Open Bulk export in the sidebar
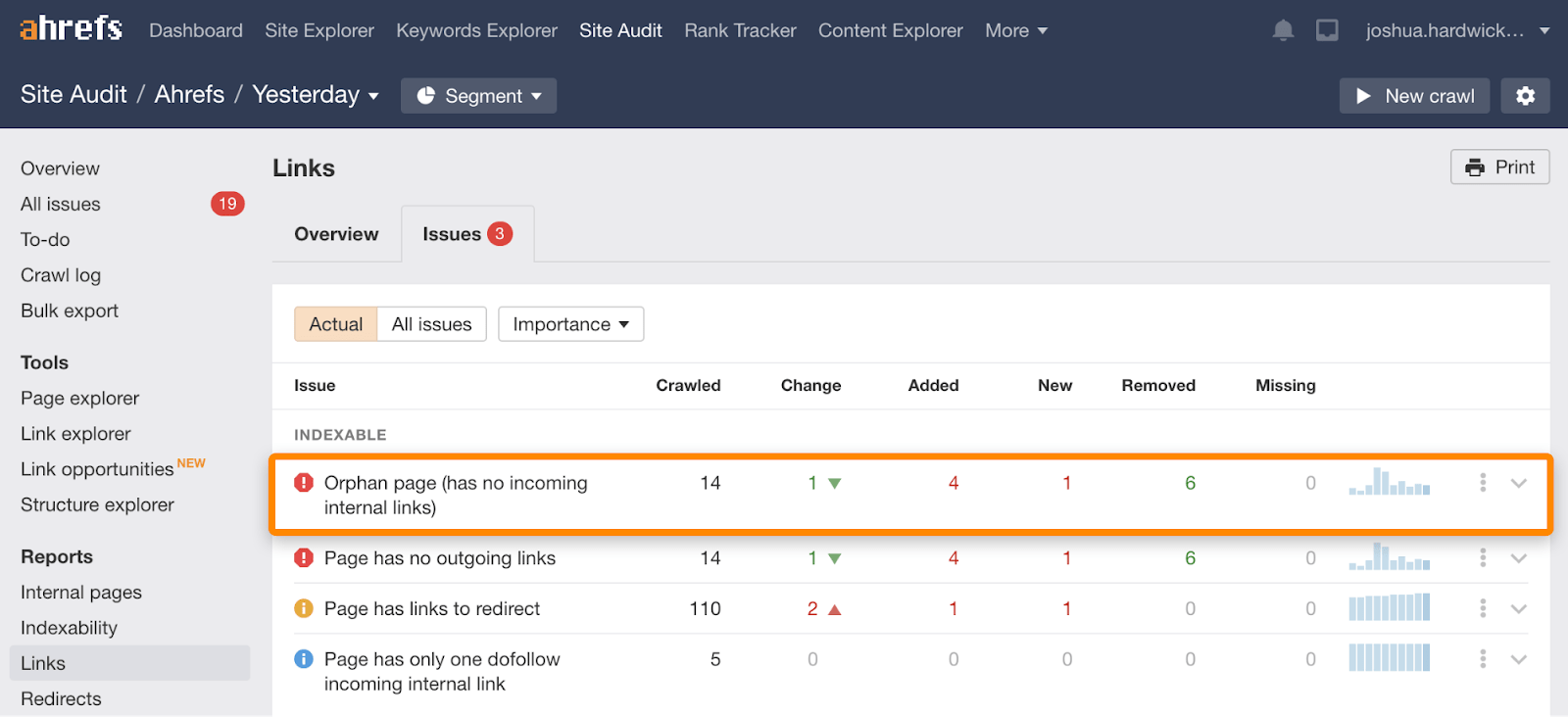The height and width of the screenshot is (717, 1568). (70, 311)
